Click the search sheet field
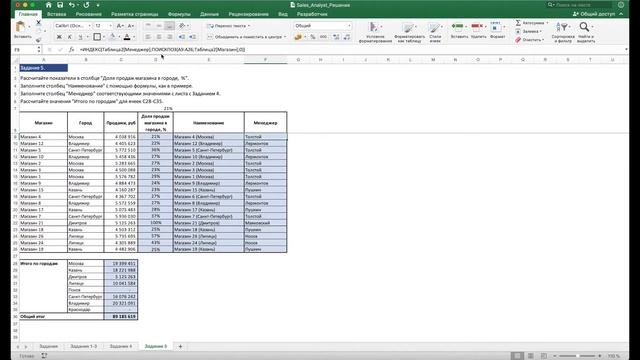This screenshot has width=640, height=360. pos(580,5)
